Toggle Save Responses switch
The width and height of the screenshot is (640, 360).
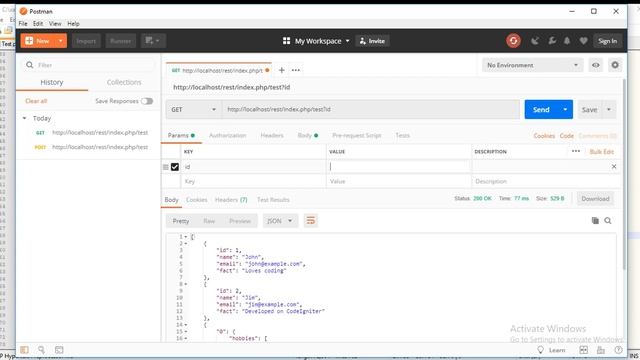point(147,101)
